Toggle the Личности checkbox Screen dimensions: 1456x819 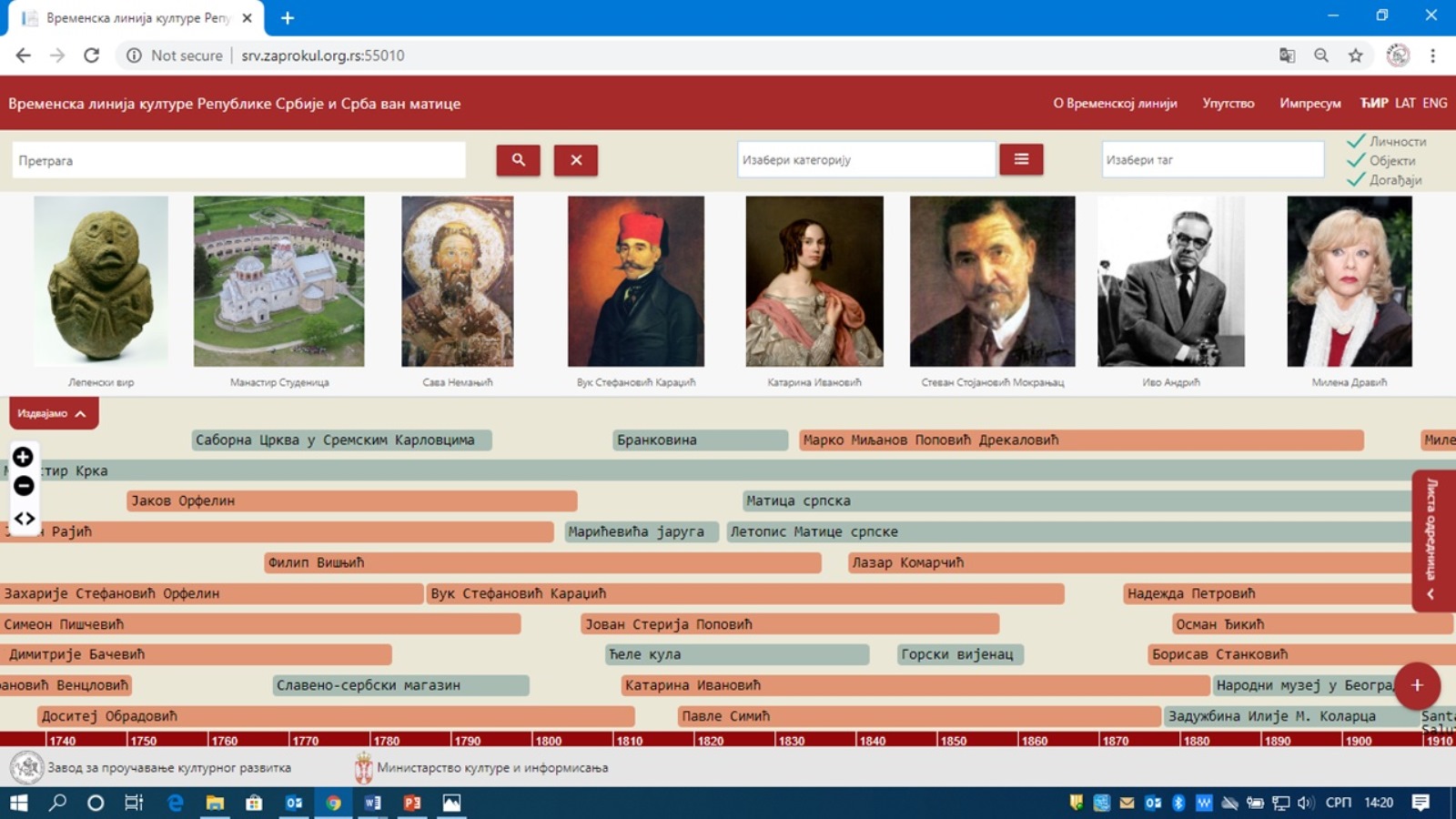(x=1356, y=141)
